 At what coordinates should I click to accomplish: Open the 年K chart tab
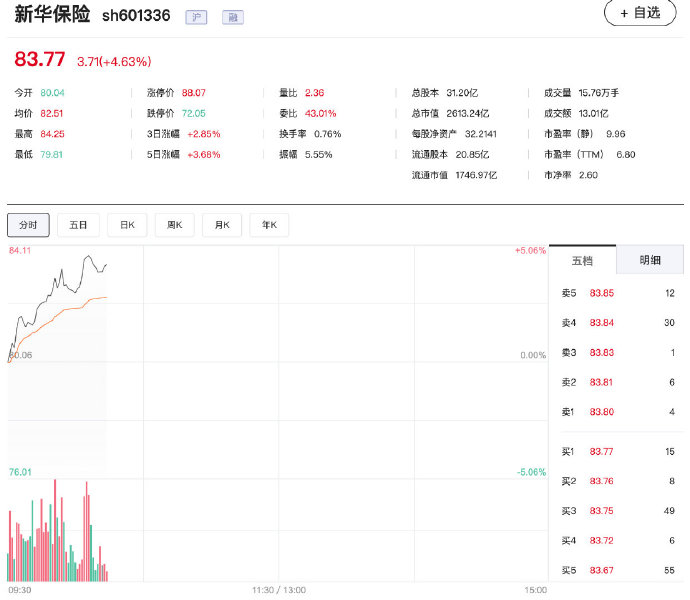click(x=269, y=225)
